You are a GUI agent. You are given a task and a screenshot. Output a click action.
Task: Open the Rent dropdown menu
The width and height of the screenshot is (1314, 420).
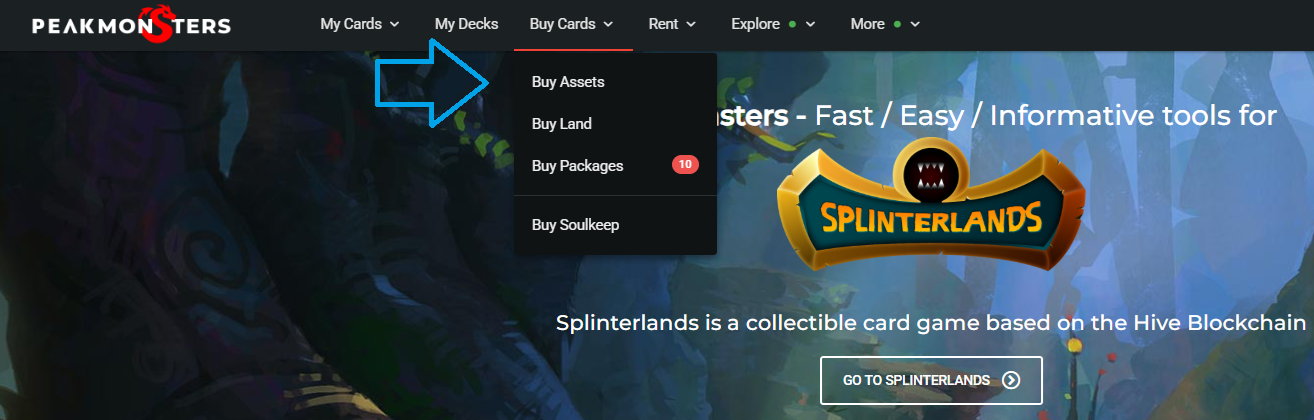(x=672, y=24)
